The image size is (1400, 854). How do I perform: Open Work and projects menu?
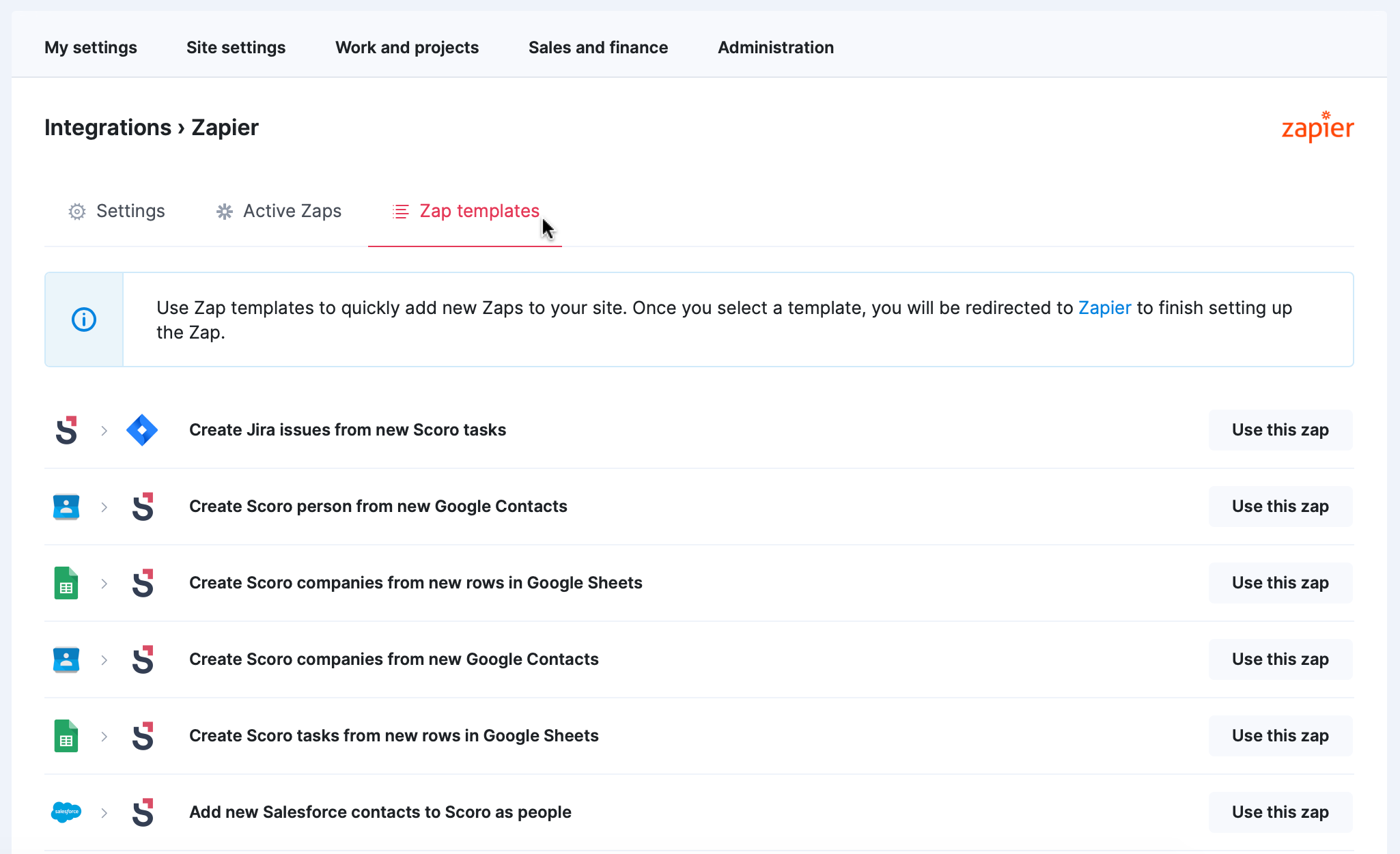[407, 47]
